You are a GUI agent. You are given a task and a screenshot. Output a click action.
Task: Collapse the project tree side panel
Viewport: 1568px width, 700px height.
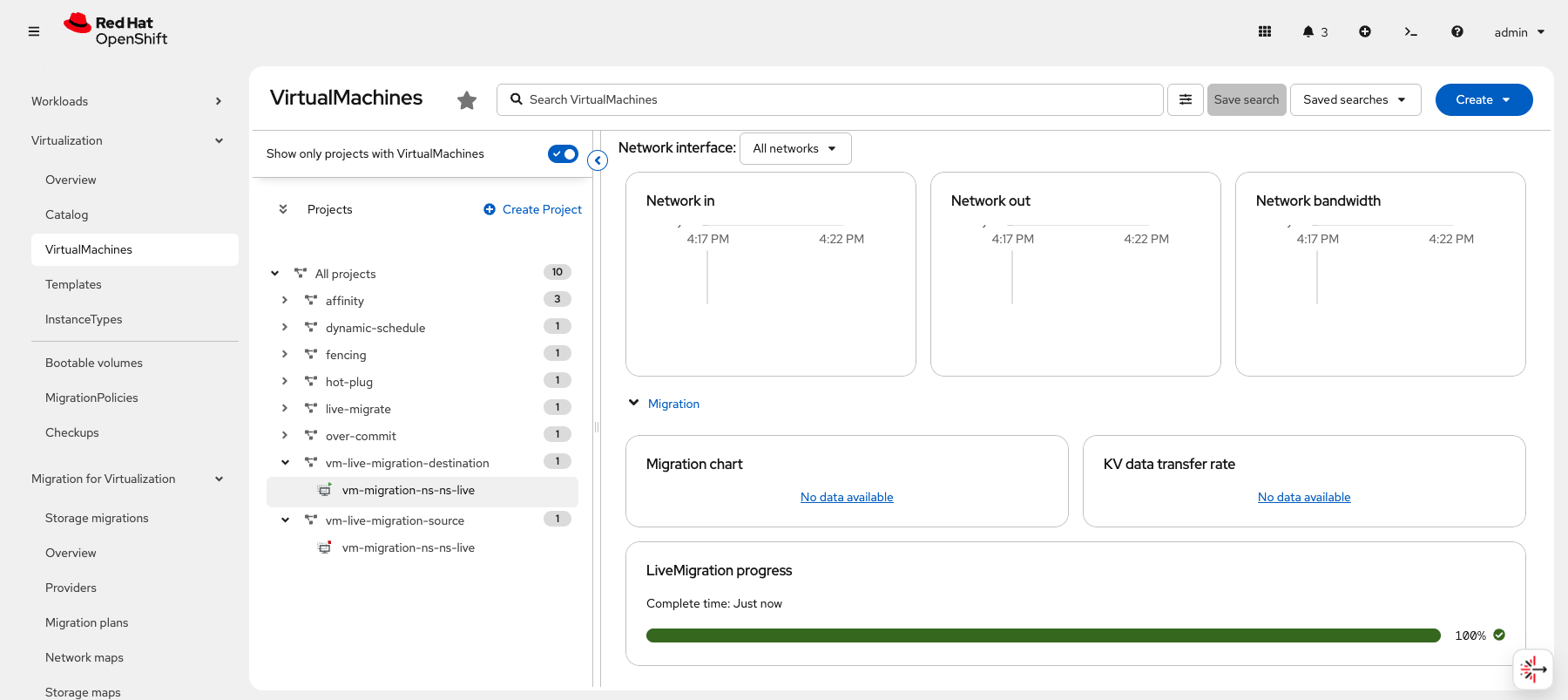pos(598,160)
